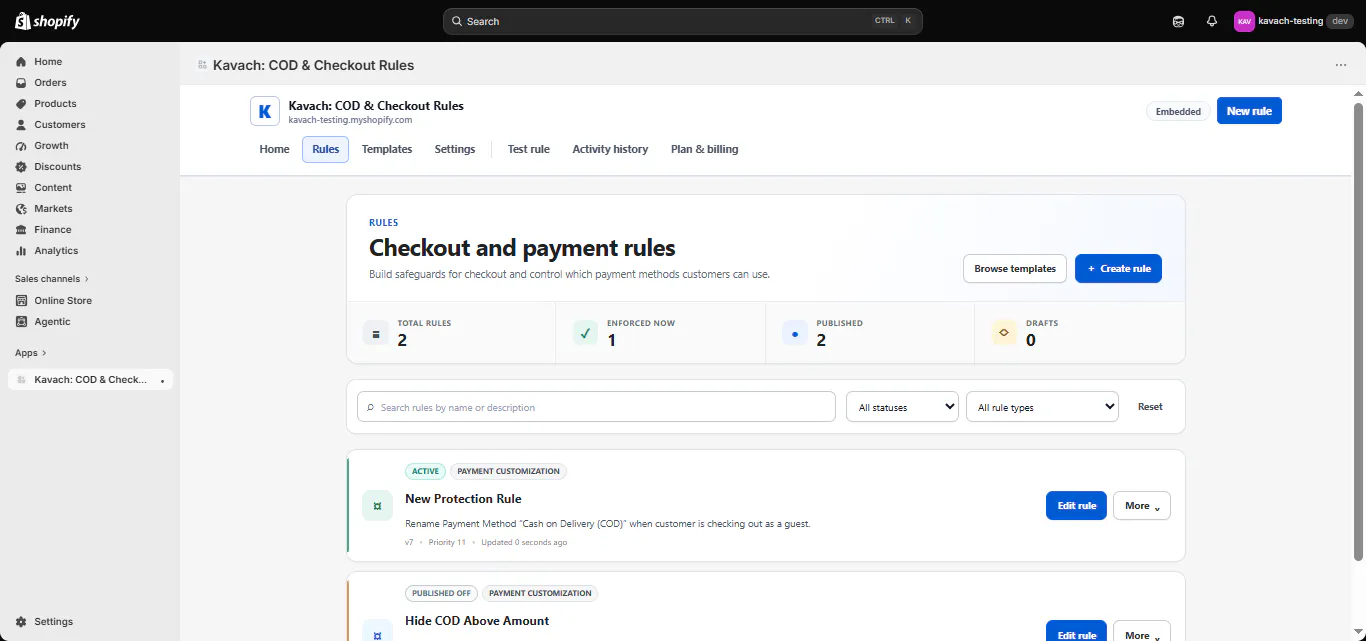Open Markets section

pyautogui.click(x=53, y=209)
